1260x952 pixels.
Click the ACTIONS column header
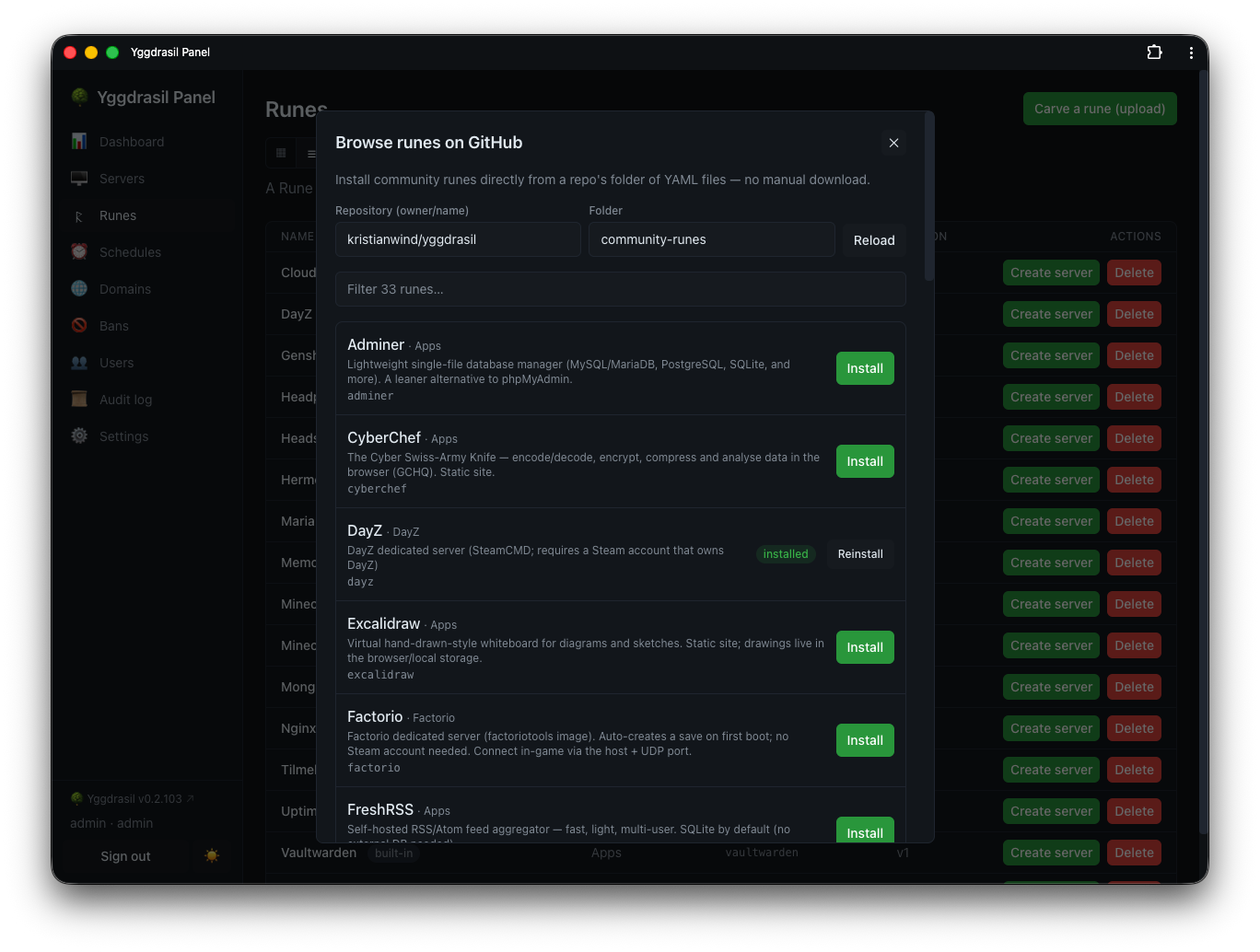point(1135,237)
